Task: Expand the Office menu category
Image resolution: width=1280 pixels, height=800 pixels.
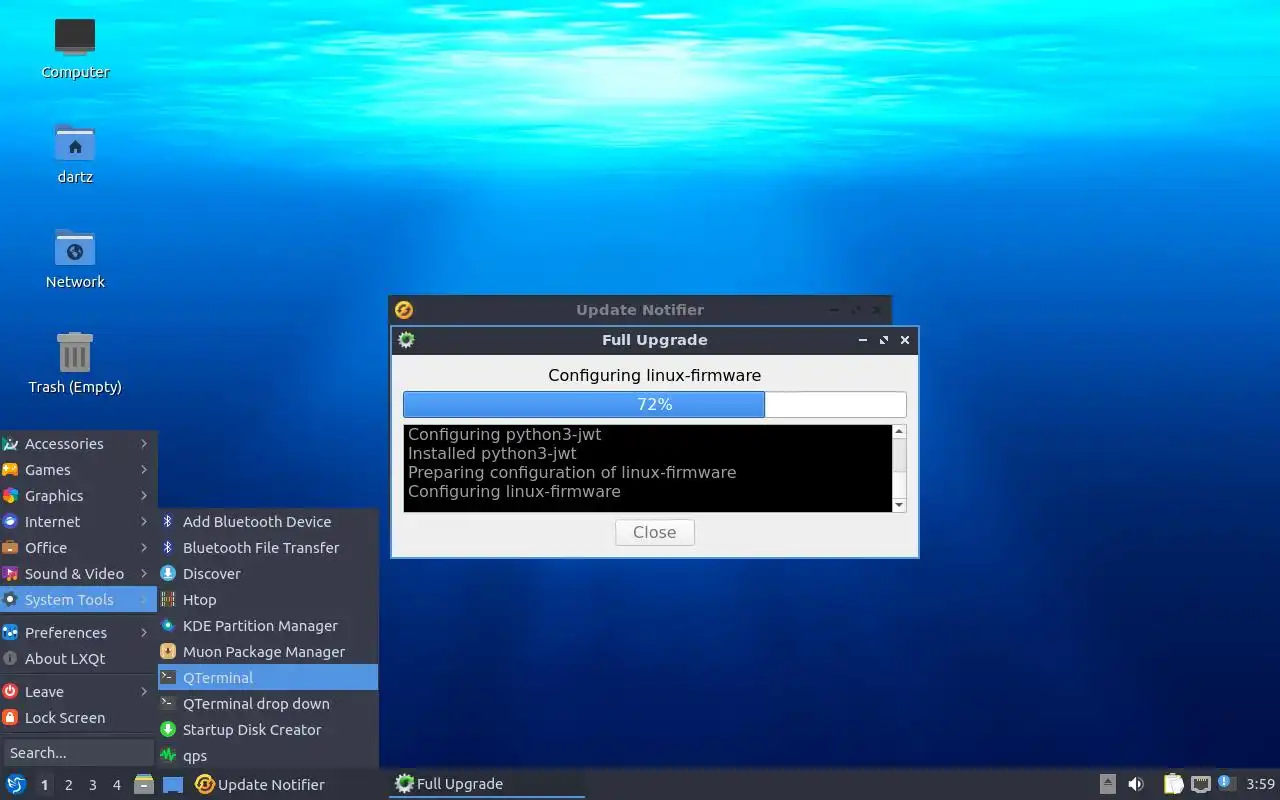Action: [x=78, y=547]
